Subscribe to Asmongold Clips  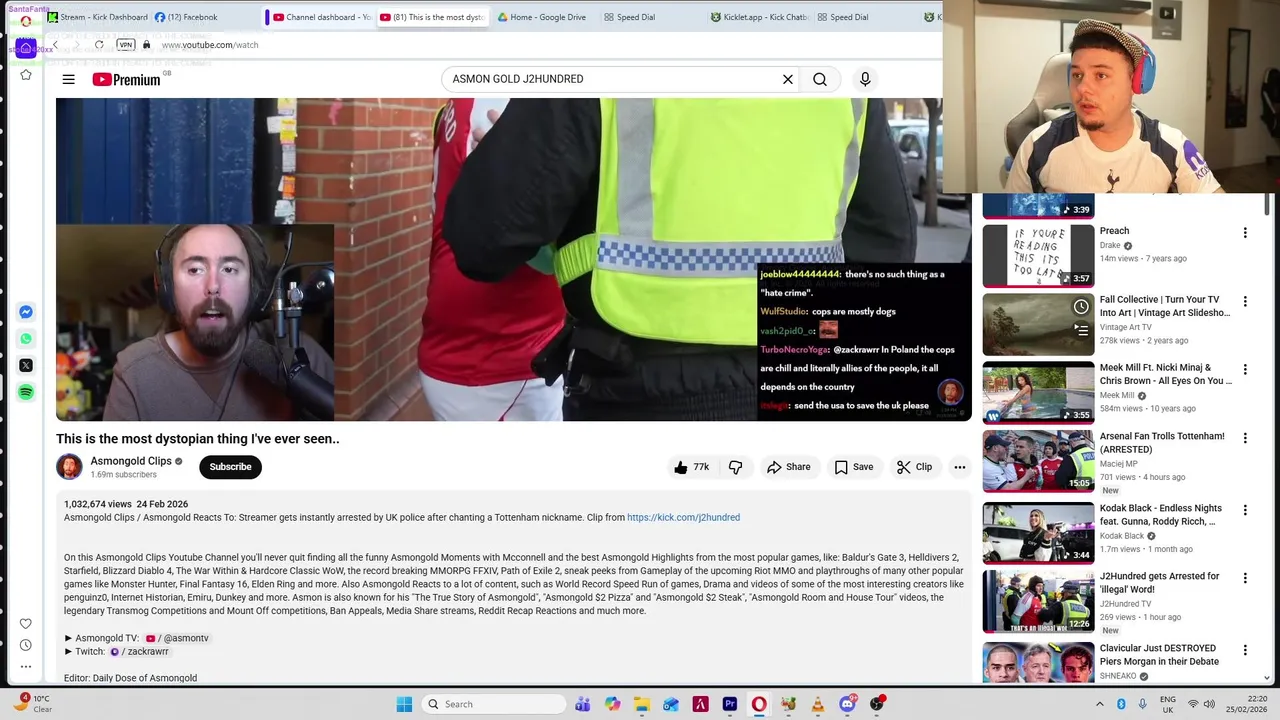pyautogui.click(x=230, y=467)
